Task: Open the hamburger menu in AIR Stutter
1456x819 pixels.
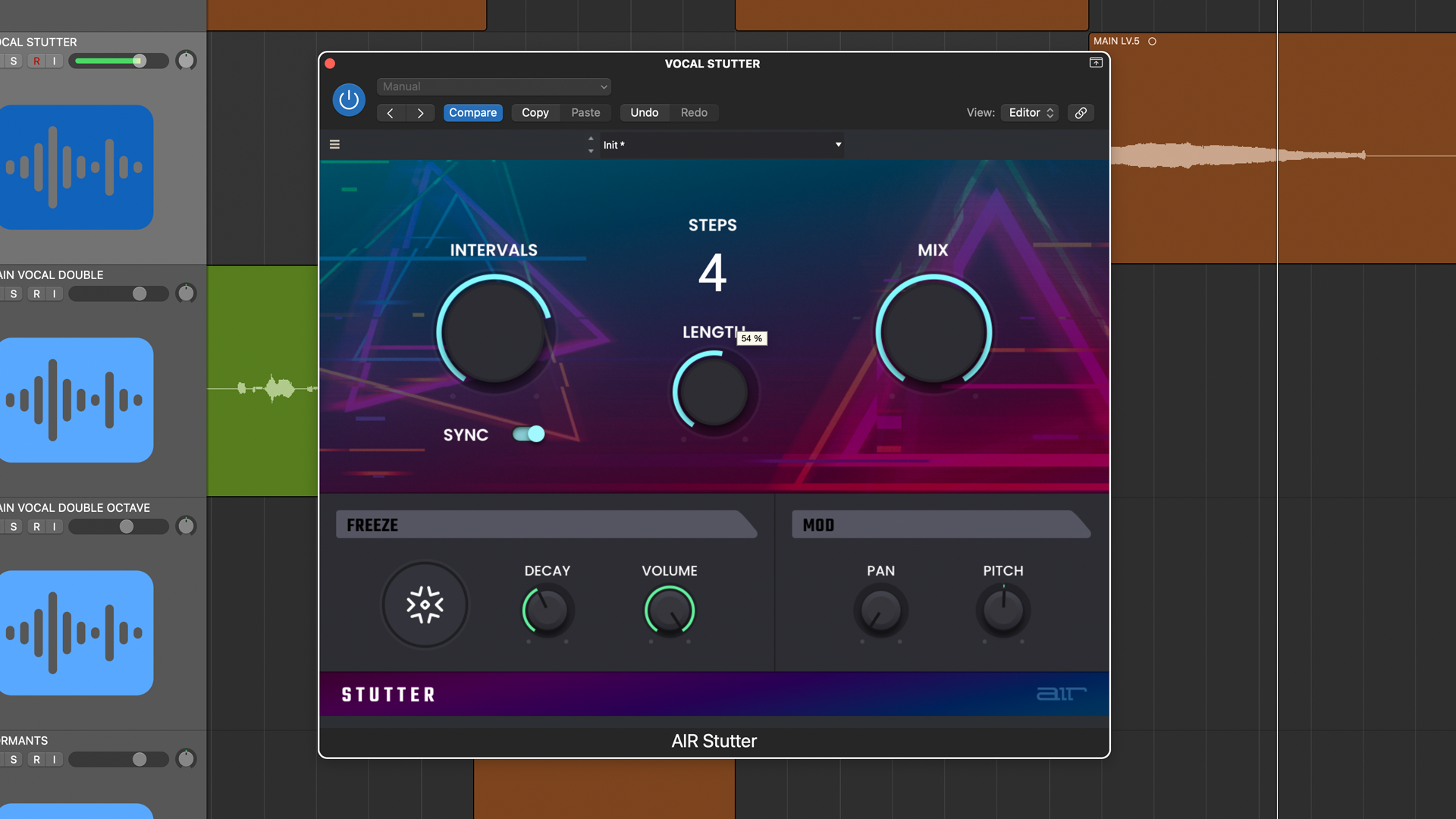Action: tap(334, 144)
